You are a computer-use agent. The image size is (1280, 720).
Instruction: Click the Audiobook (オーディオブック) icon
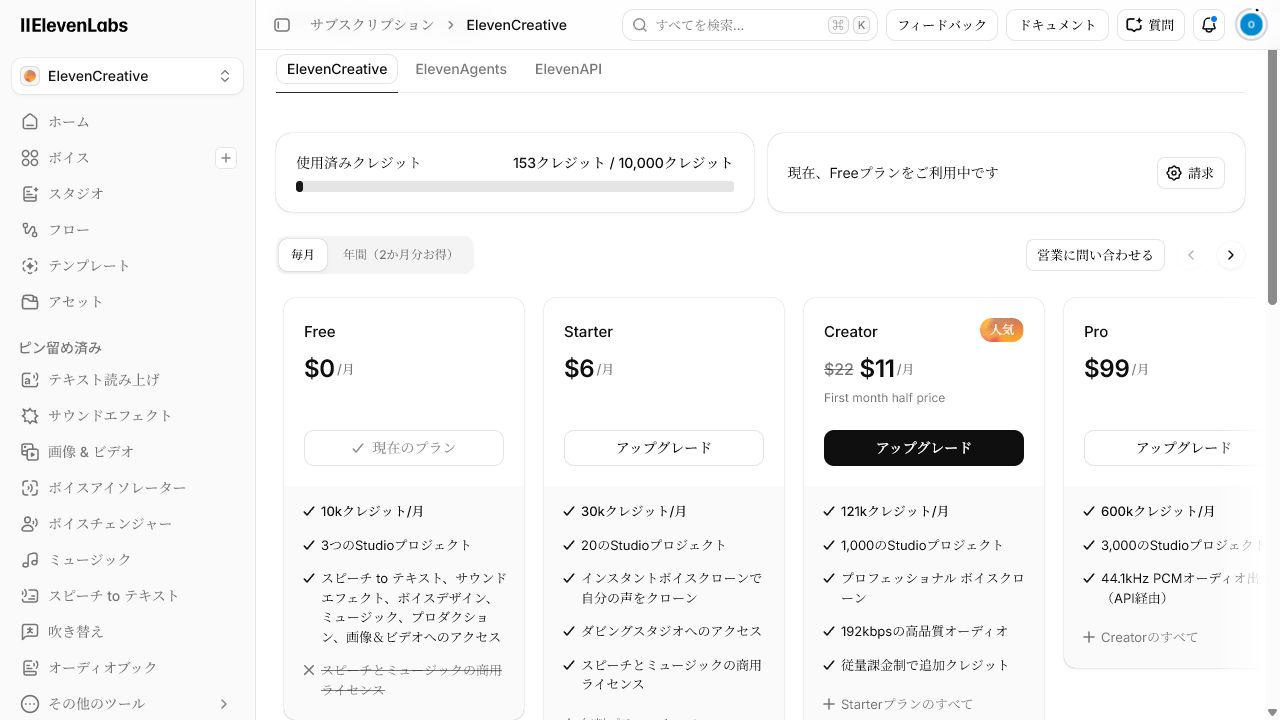30,667
